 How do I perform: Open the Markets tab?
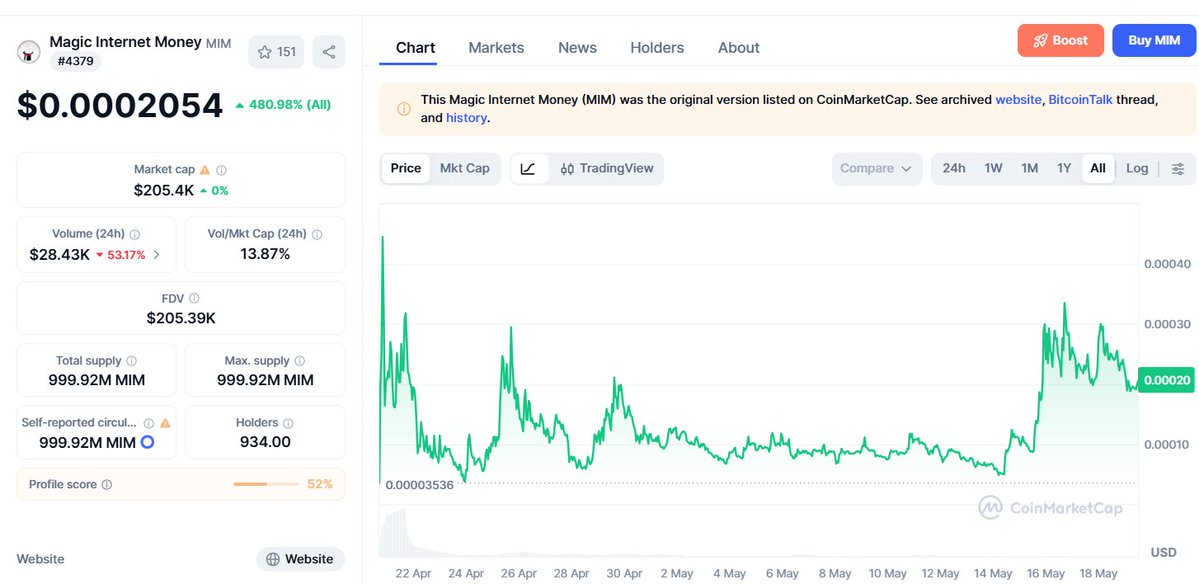(496, 47)
